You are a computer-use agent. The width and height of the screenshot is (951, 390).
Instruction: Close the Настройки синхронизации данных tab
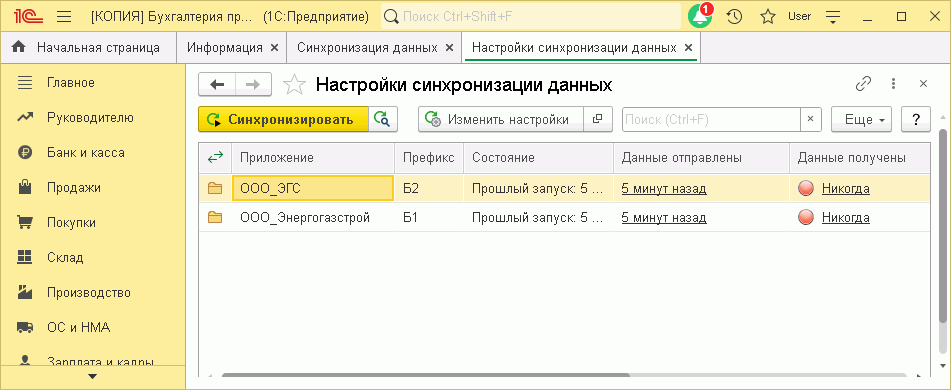click(x=688, y=47)
